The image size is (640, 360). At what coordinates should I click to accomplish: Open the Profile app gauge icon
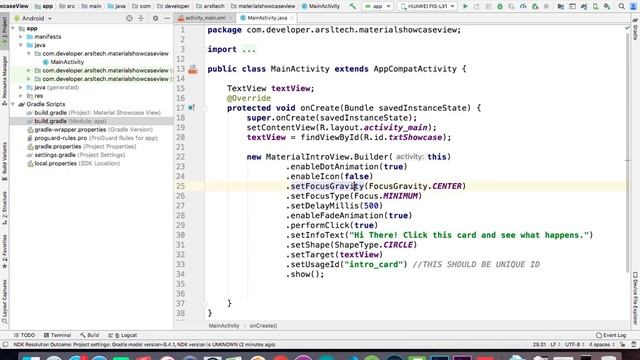pyautogui.click(x=523, y=6)
